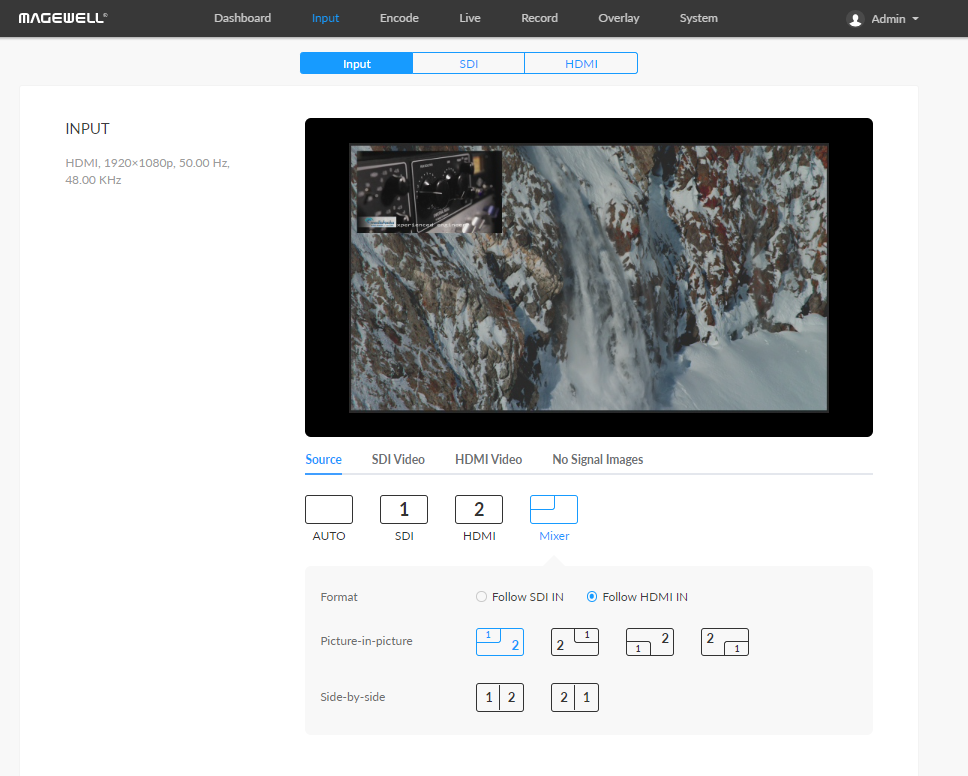Choose PiP layout with 1 bottom-left

click(x=650, y=642)
